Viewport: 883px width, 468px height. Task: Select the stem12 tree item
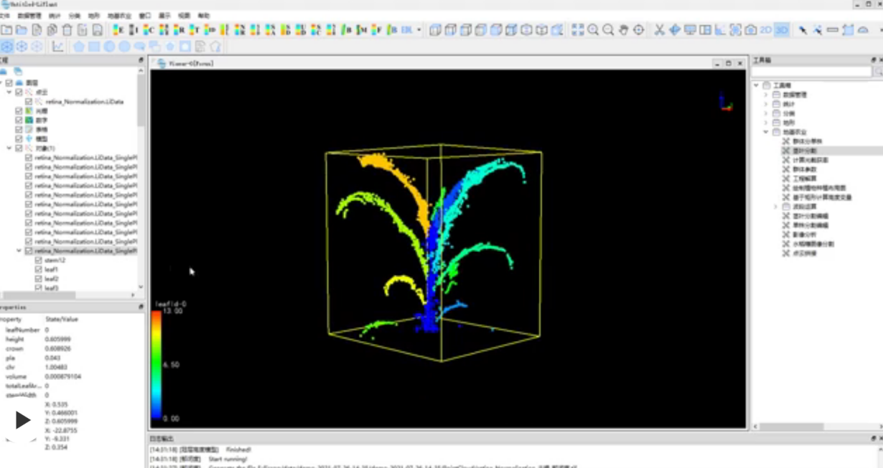coord(55,260)
